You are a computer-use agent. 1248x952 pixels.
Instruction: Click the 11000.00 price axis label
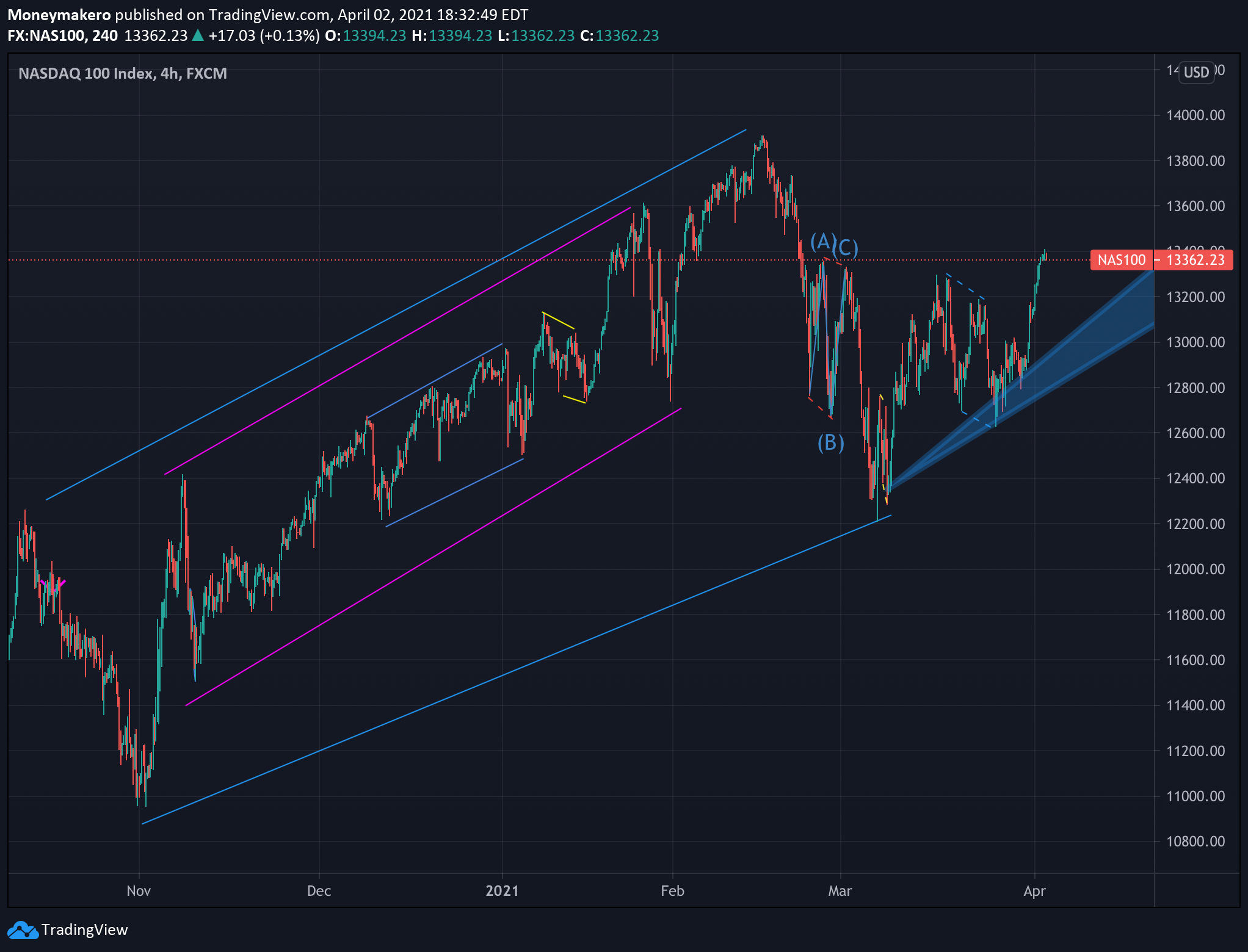point(1195,796)
